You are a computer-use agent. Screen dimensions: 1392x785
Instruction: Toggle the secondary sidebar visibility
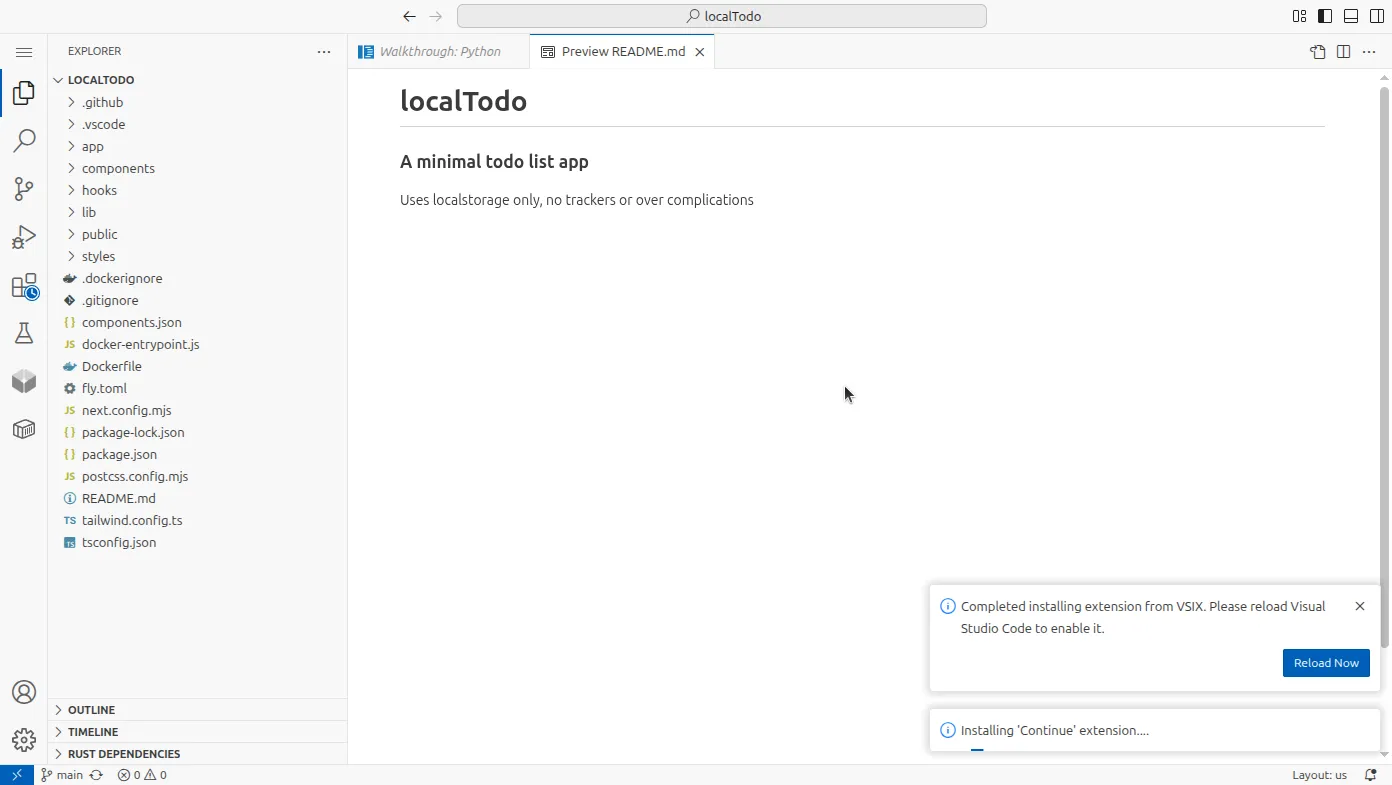click(x=1376, y=16)
